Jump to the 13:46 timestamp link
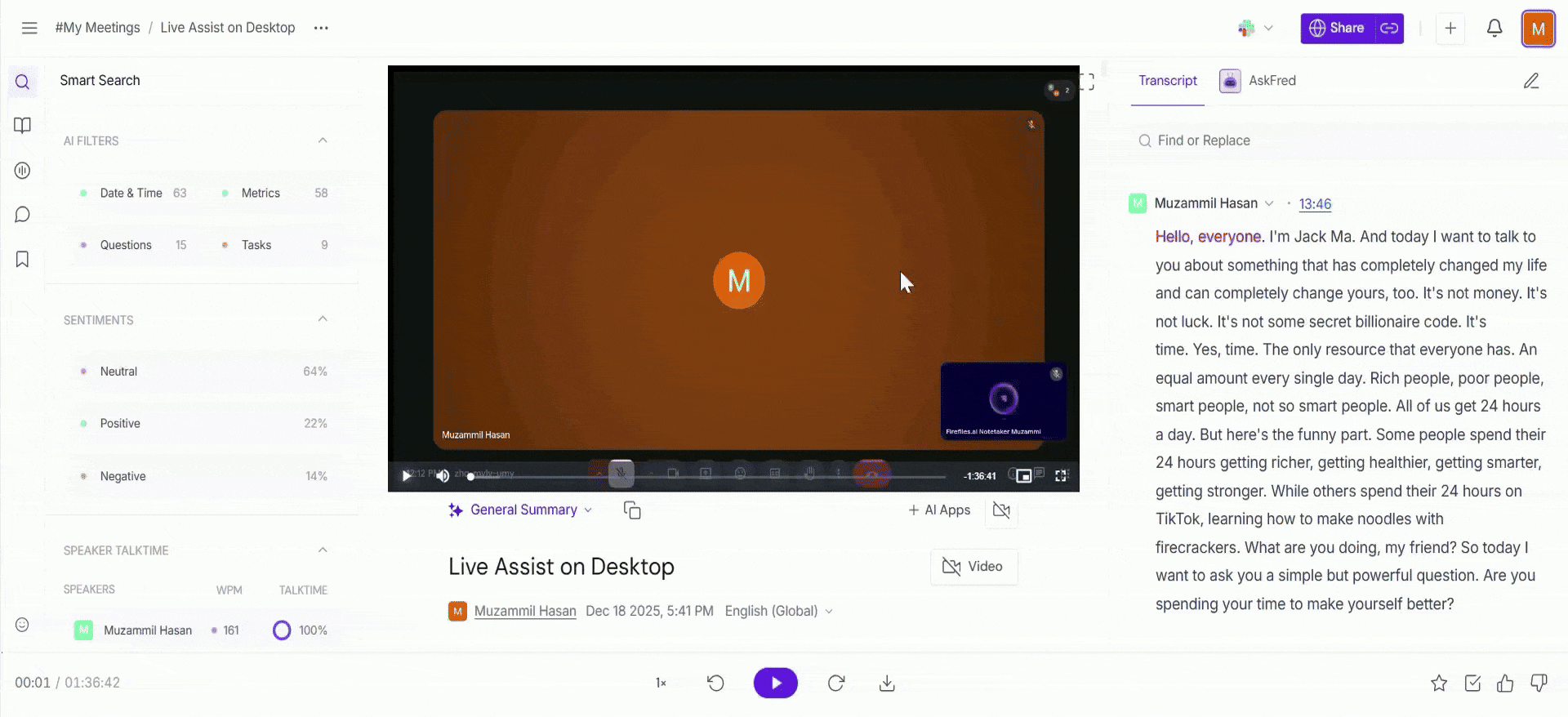Screen dimensions: 1568x717 click(1315, 204)
